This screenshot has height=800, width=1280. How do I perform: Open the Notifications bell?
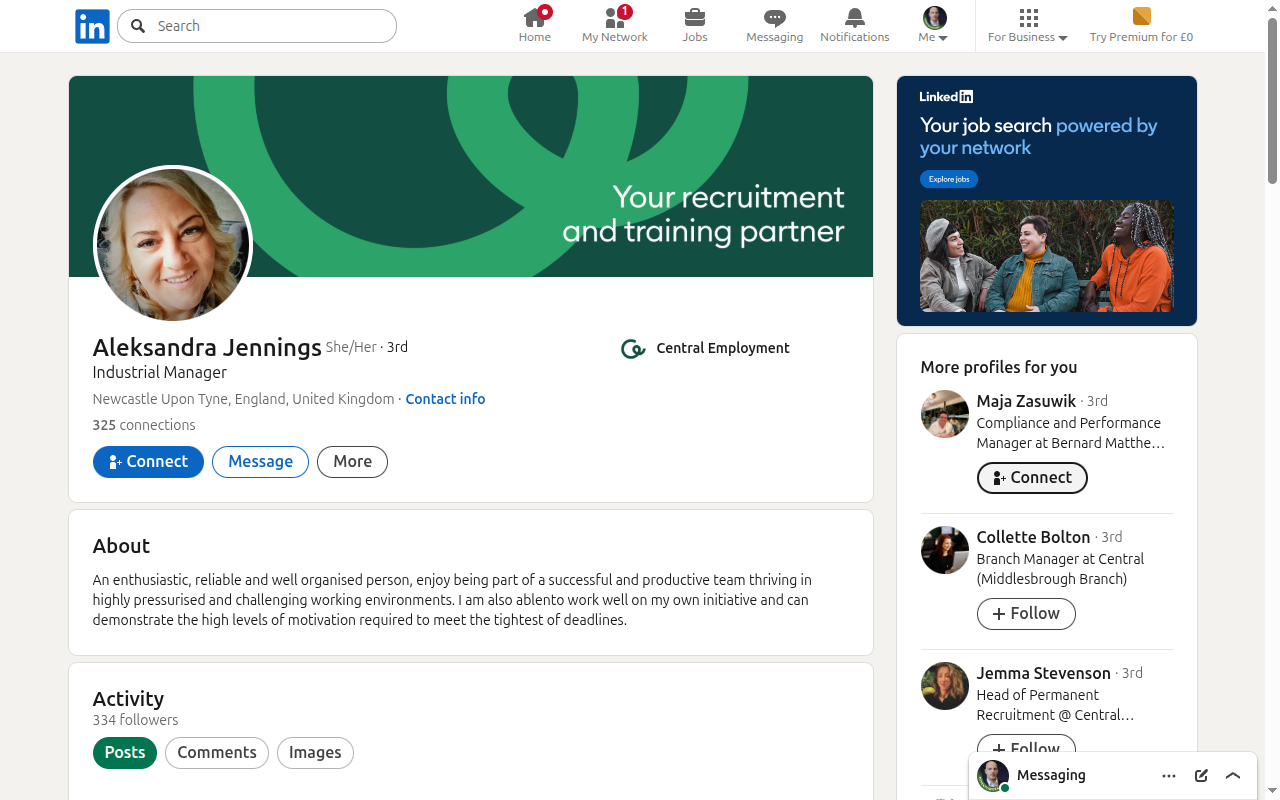855,26
